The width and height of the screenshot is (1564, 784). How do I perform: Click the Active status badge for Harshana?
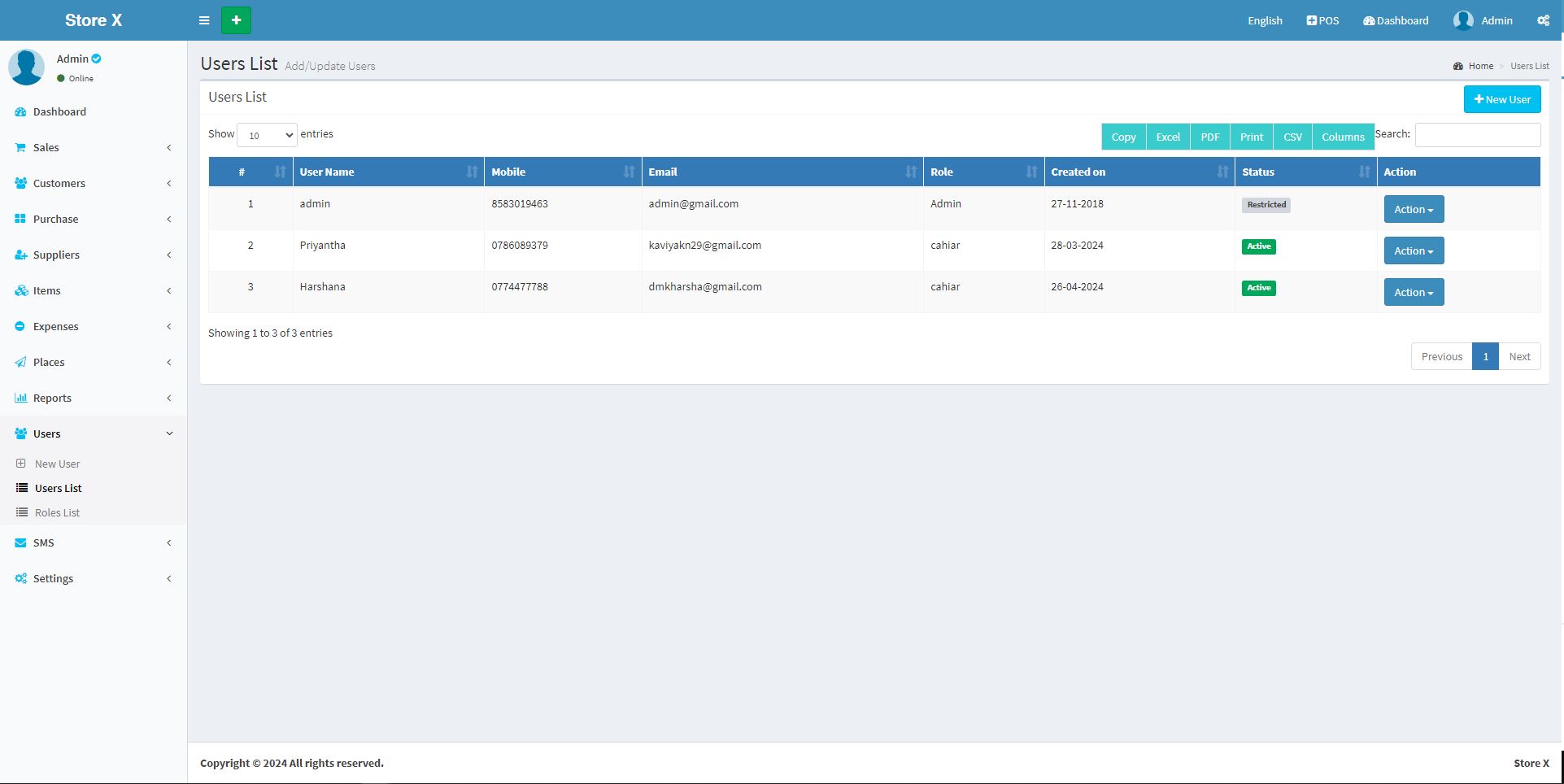point(1258,288)
